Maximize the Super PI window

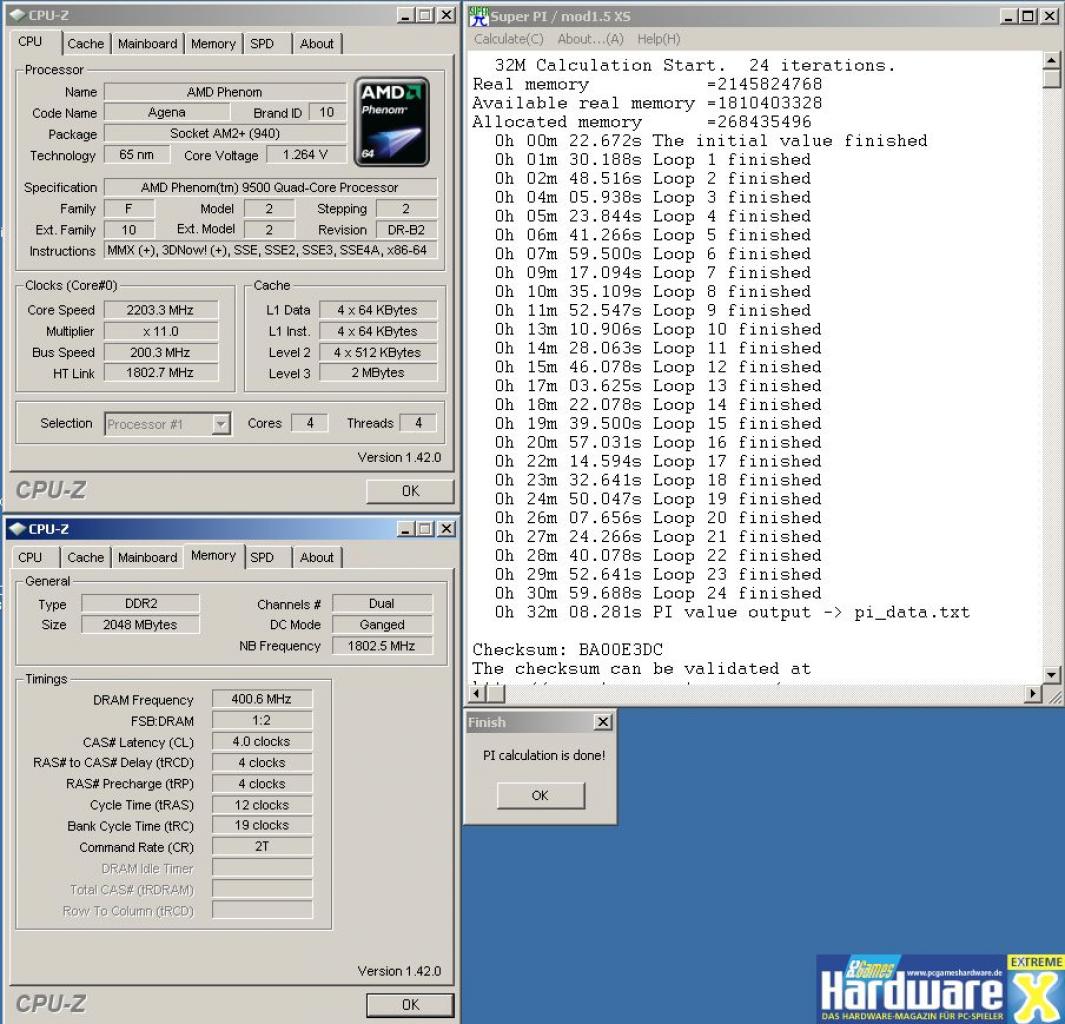point(1028,16)
